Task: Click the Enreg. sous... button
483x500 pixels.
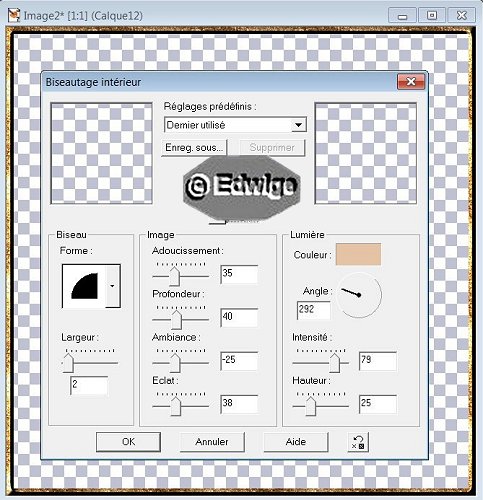Action: [x=194, y=148]
